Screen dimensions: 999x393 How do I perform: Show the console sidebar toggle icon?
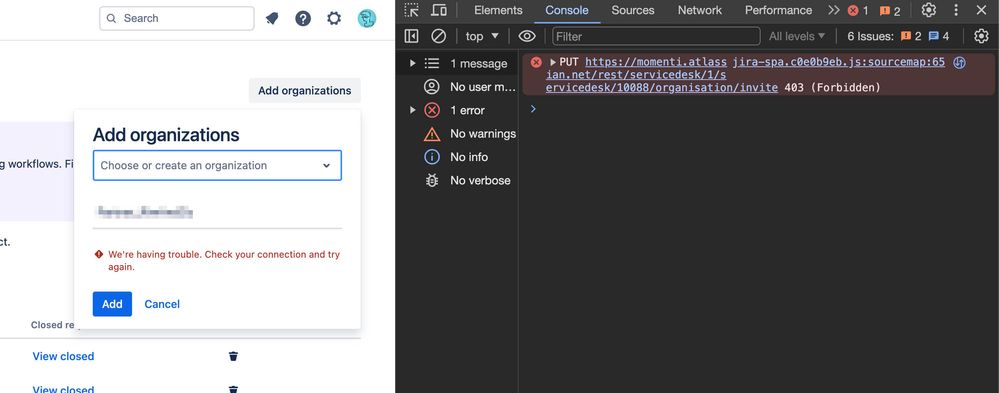(412, 36)
